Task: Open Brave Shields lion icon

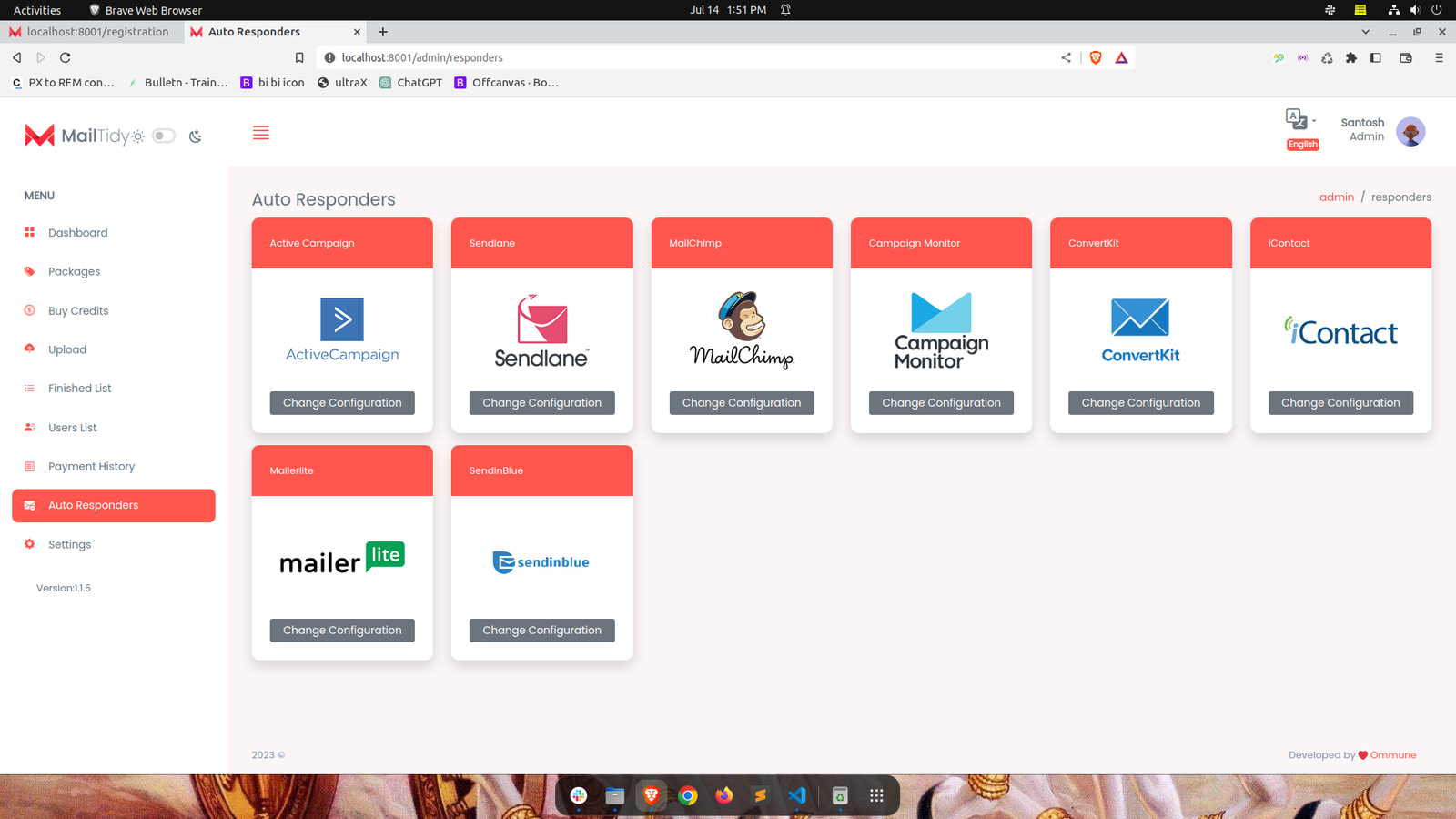Action: [x=1096, y=57]
